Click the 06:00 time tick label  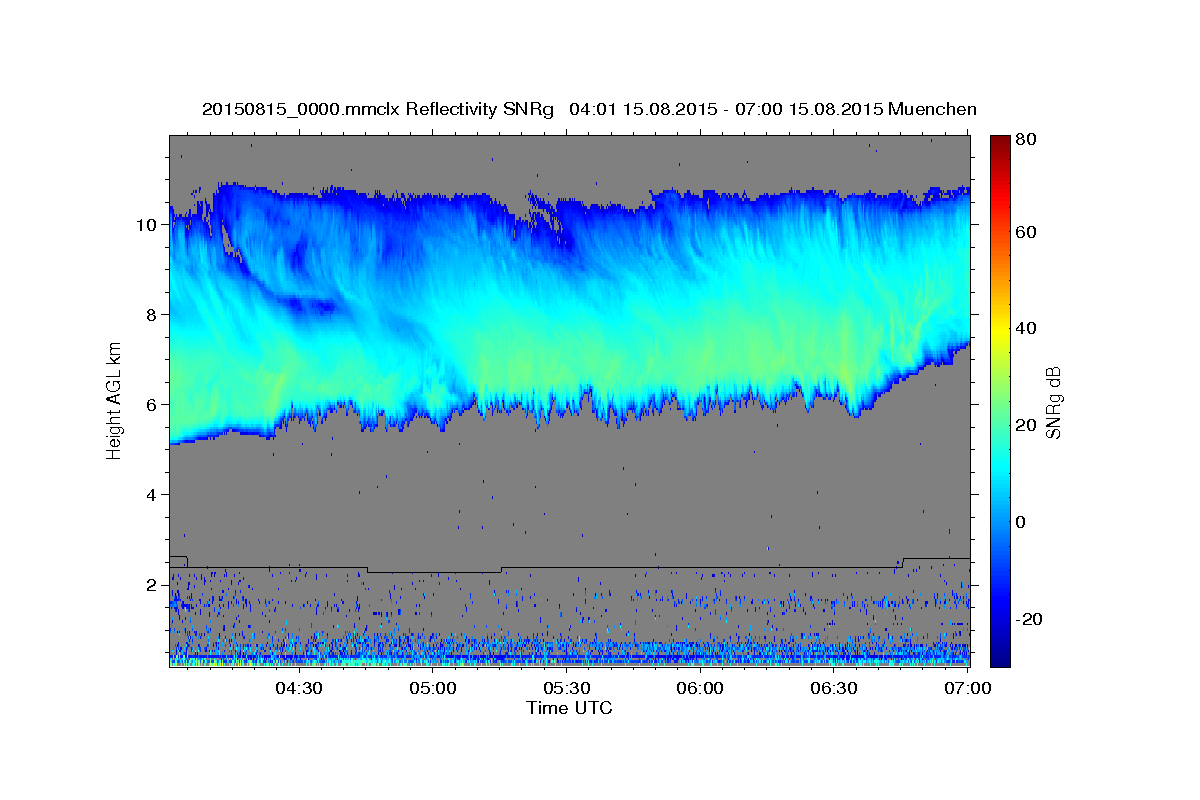point(700,688)
